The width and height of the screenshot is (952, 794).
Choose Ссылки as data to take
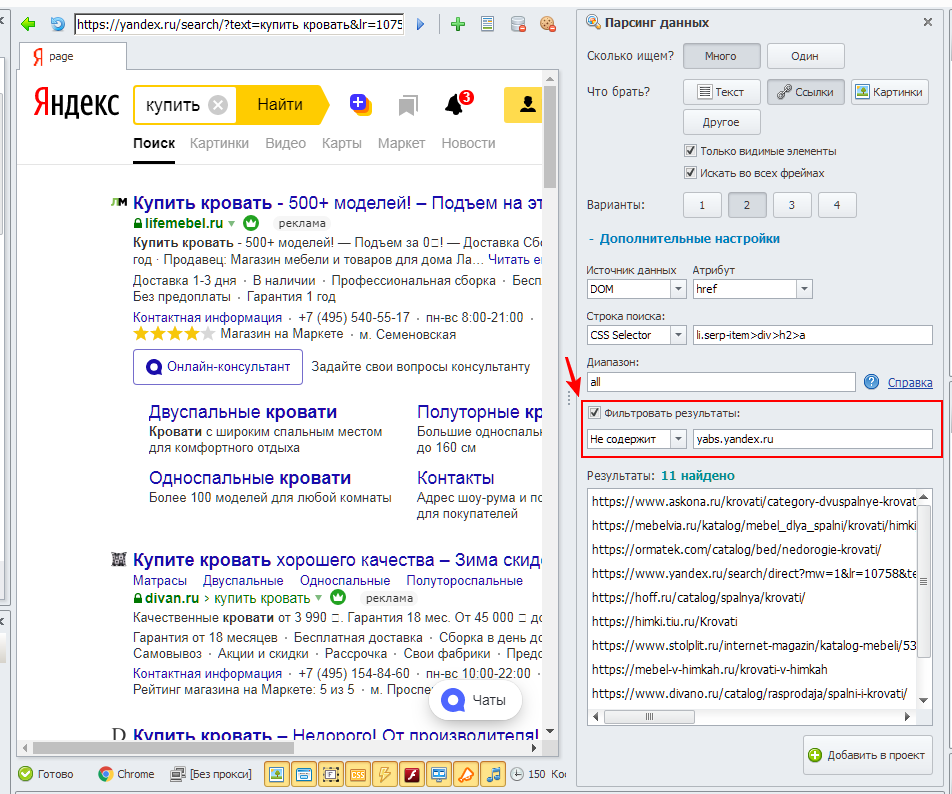(x=805, y=92)
